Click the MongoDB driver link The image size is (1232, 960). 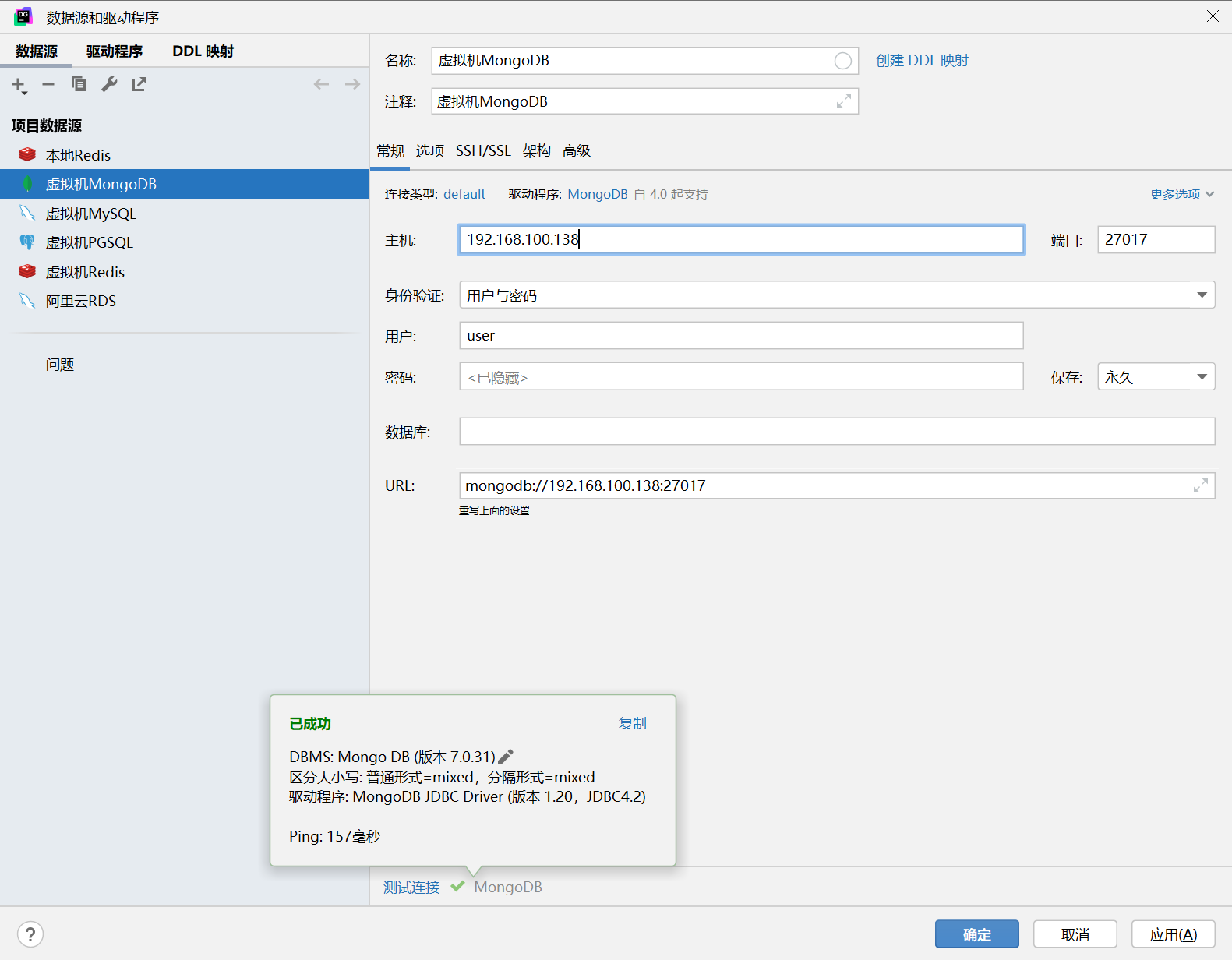click(598, 194)
